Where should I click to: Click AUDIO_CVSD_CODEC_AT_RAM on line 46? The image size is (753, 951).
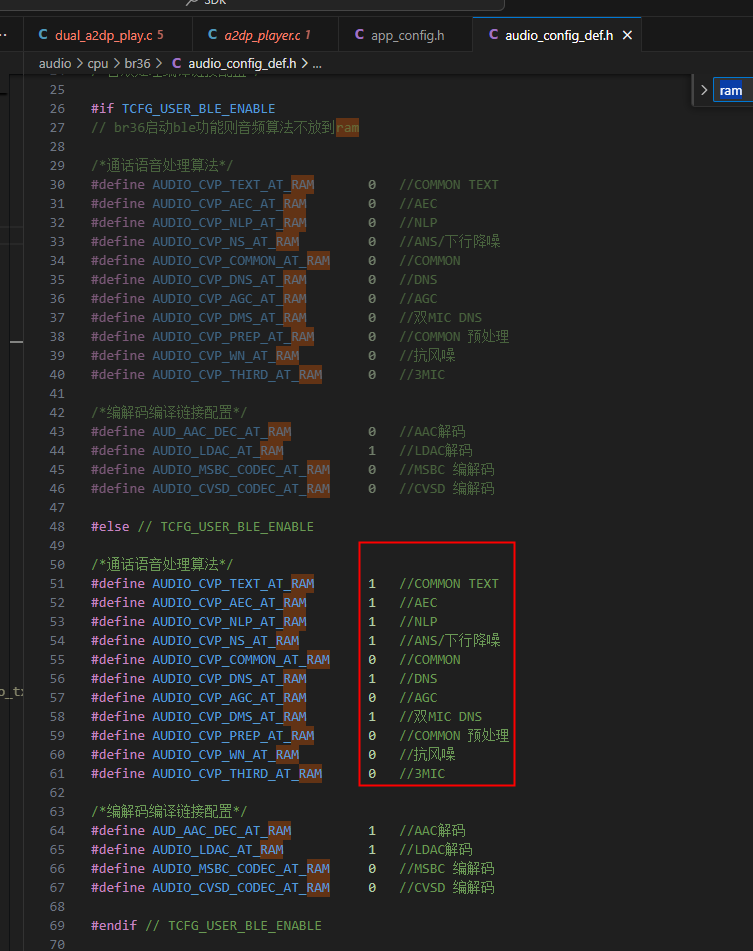[241, 488]
